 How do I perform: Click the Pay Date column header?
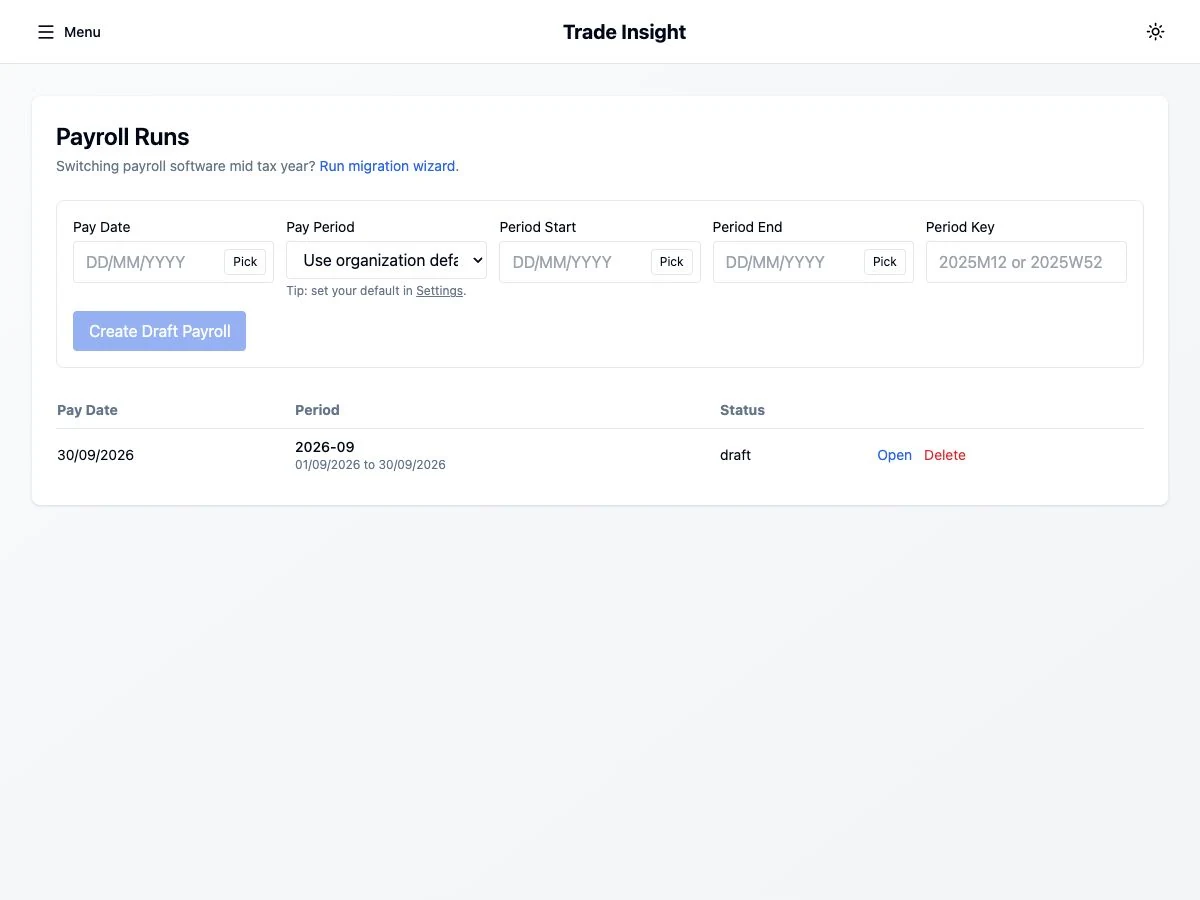[87, 410]
